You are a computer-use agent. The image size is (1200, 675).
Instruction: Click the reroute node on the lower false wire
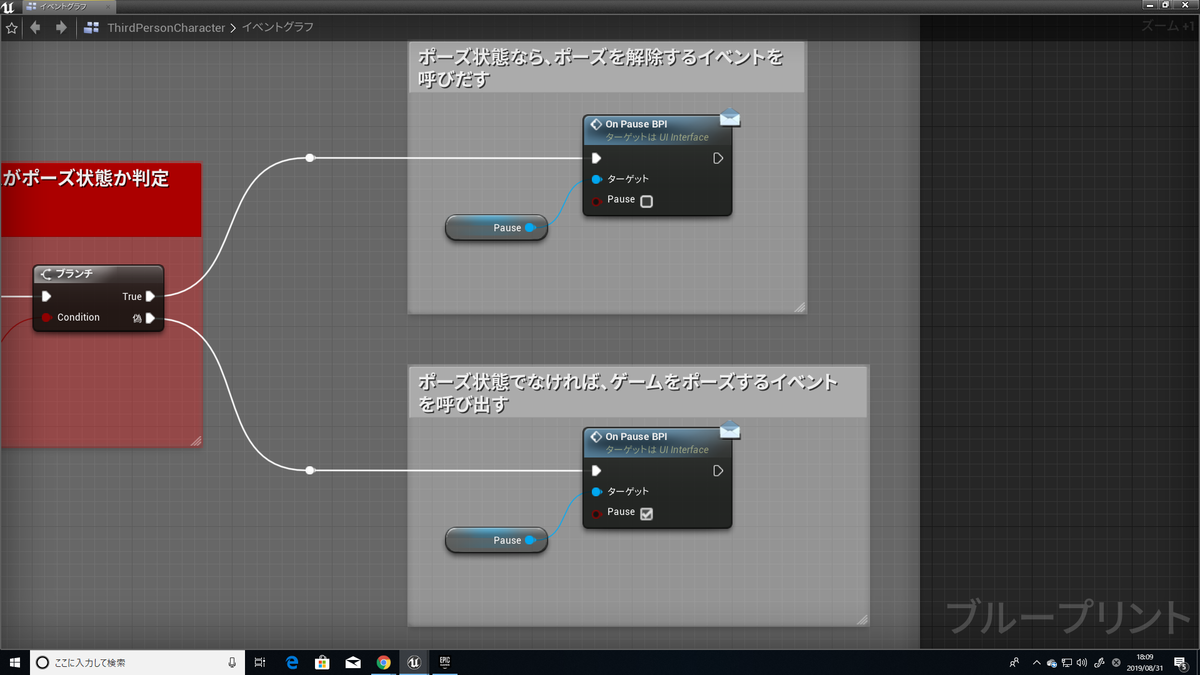310,470
